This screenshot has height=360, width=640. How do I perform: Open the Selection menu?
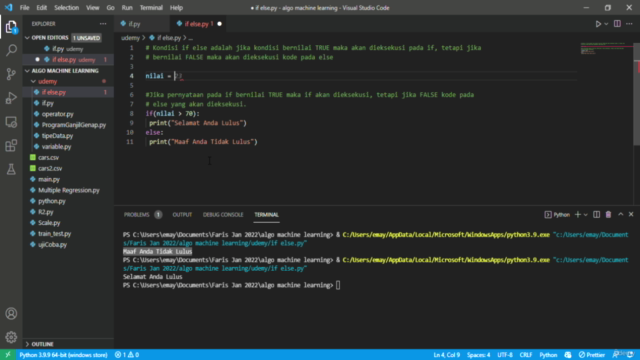[x=66, y=8]
